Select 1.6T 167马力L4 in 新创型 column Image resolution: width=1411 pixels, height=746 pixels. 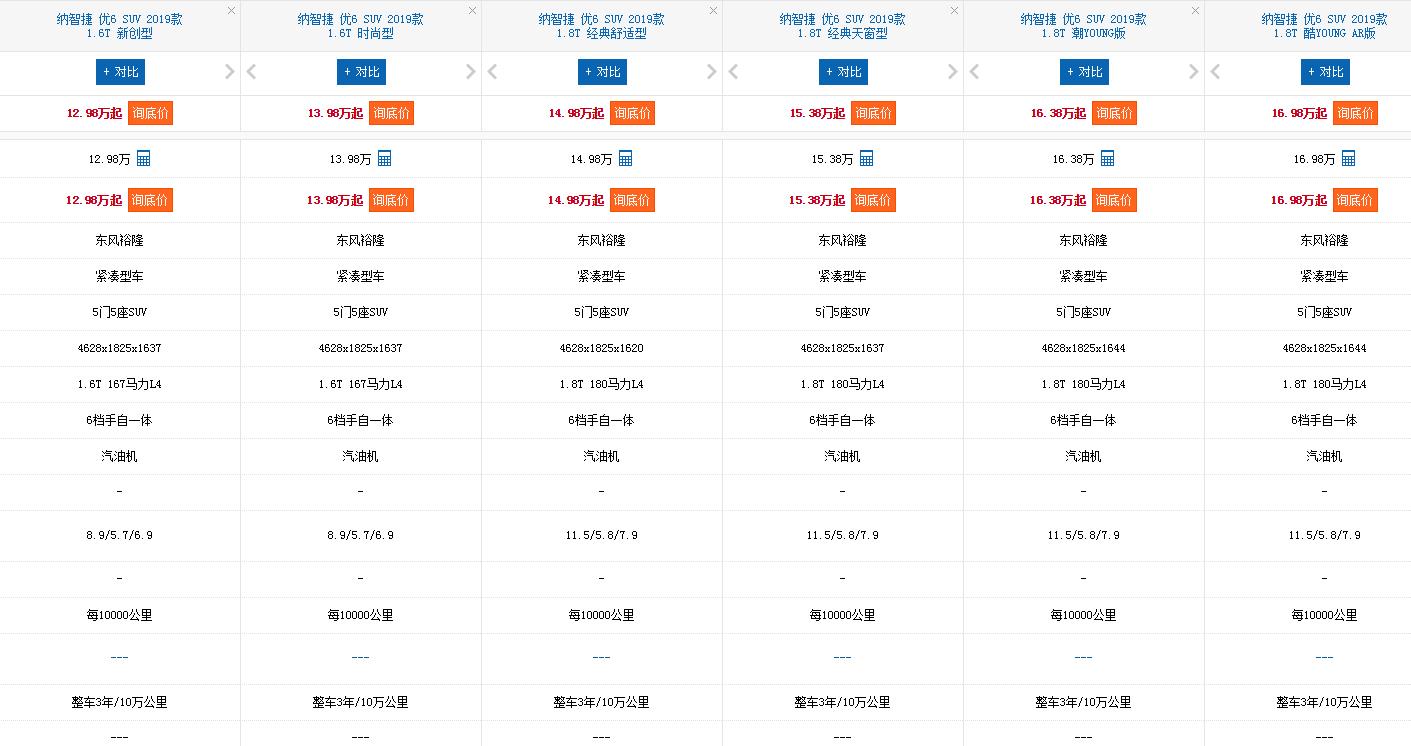[120, 384]
